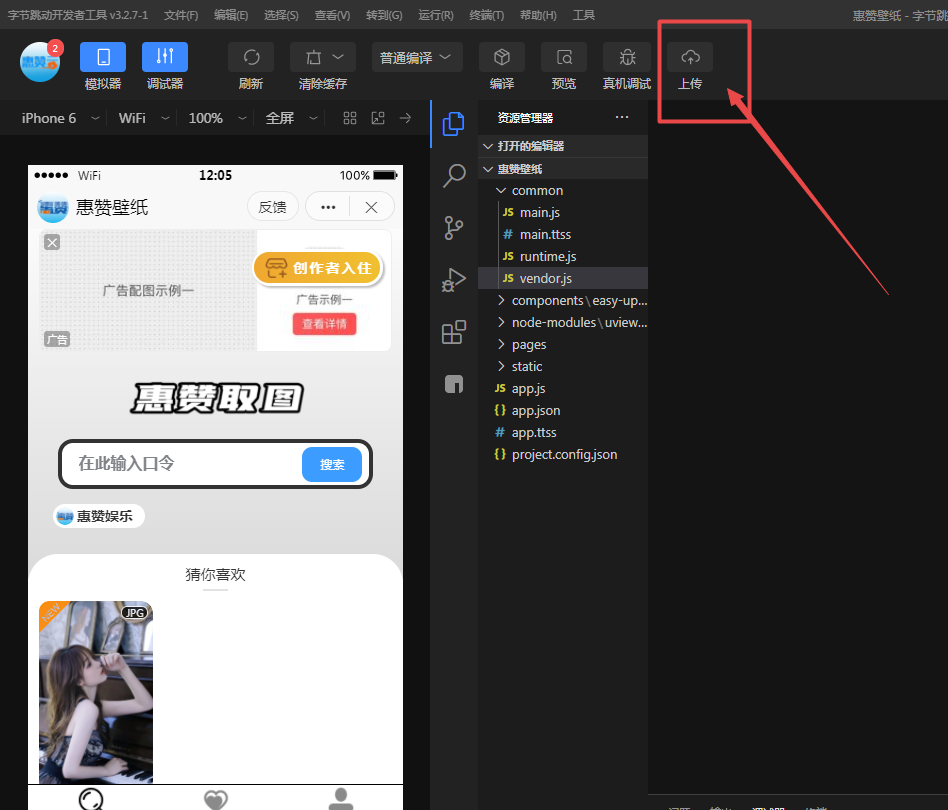Click the real device debug (真机调试) bug icon
This screenshot has height=810, width=948.
tap(627, 57)
